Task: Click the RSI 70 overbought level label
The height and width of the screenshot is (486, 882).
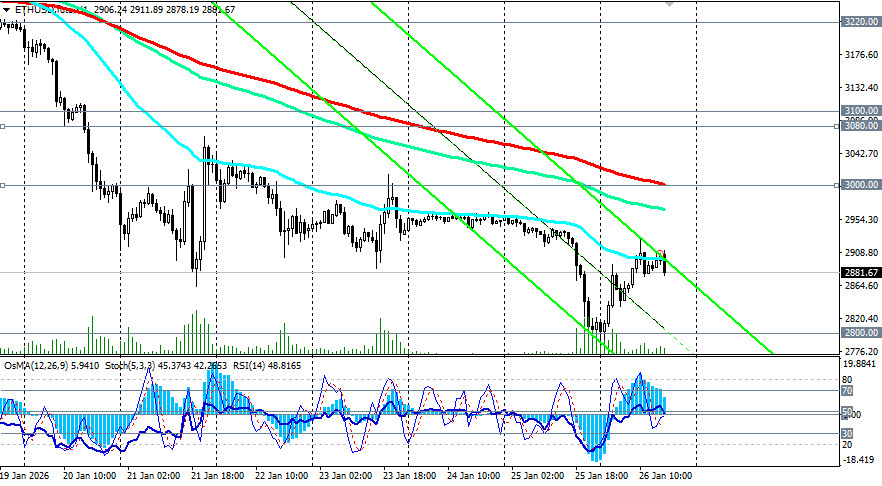Action: 845,392
